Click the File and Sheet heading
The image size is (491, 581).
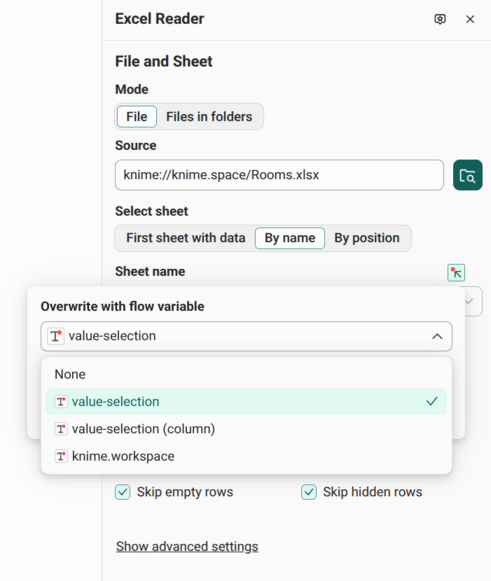164,61
